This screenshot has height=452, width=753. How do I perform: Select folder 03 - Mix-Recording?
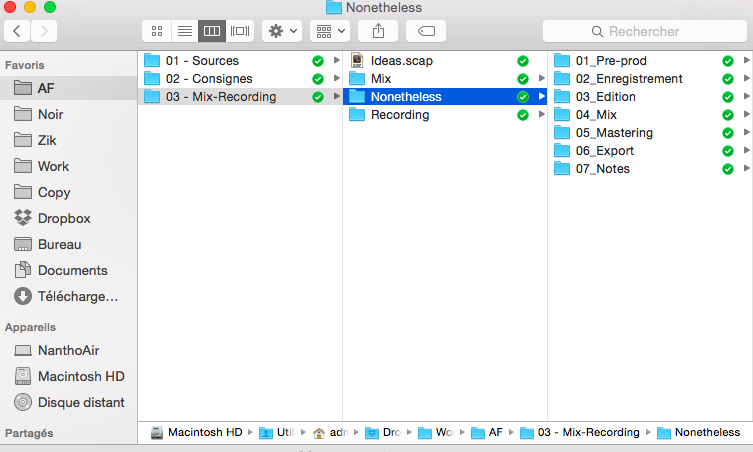[240, 97]
